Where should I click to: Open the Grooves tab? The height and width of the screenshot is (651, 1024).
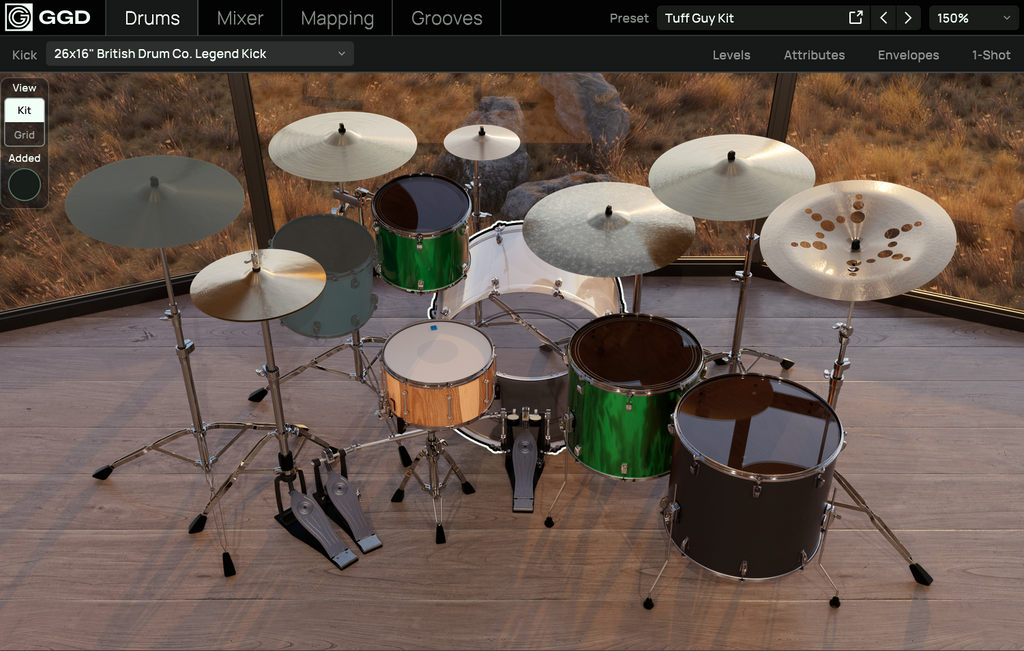447,18
